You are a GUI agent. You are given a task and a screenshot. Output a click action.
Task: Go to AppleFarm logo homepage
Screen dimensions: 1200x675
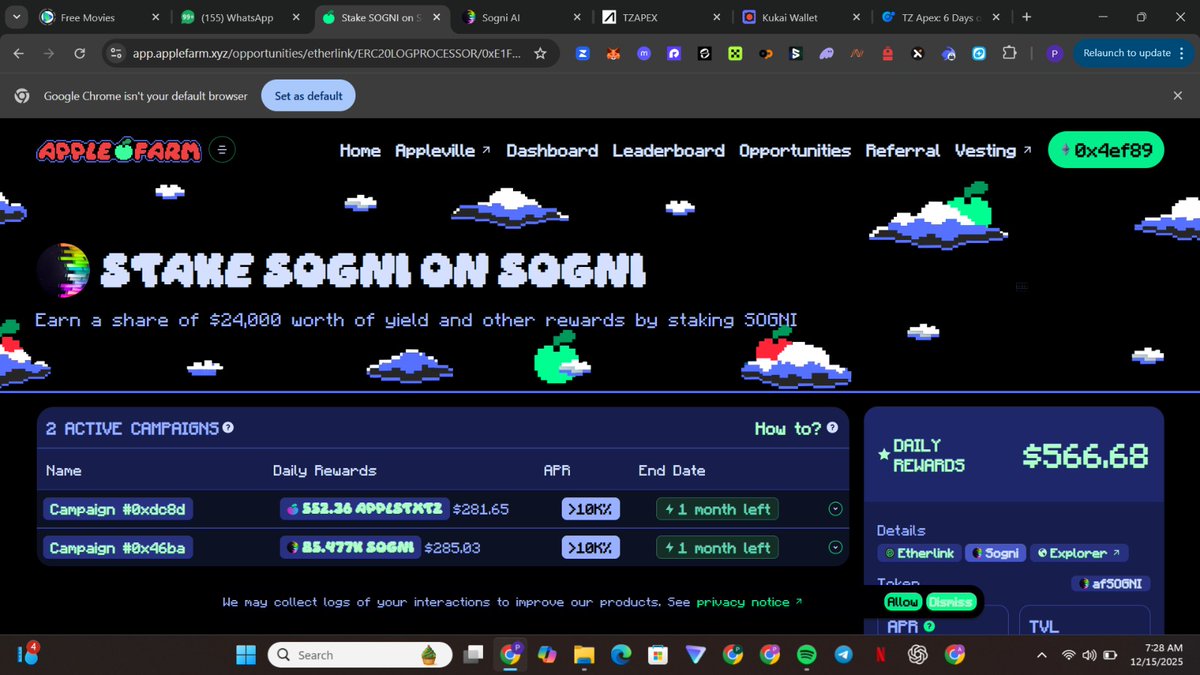[118, 150]
